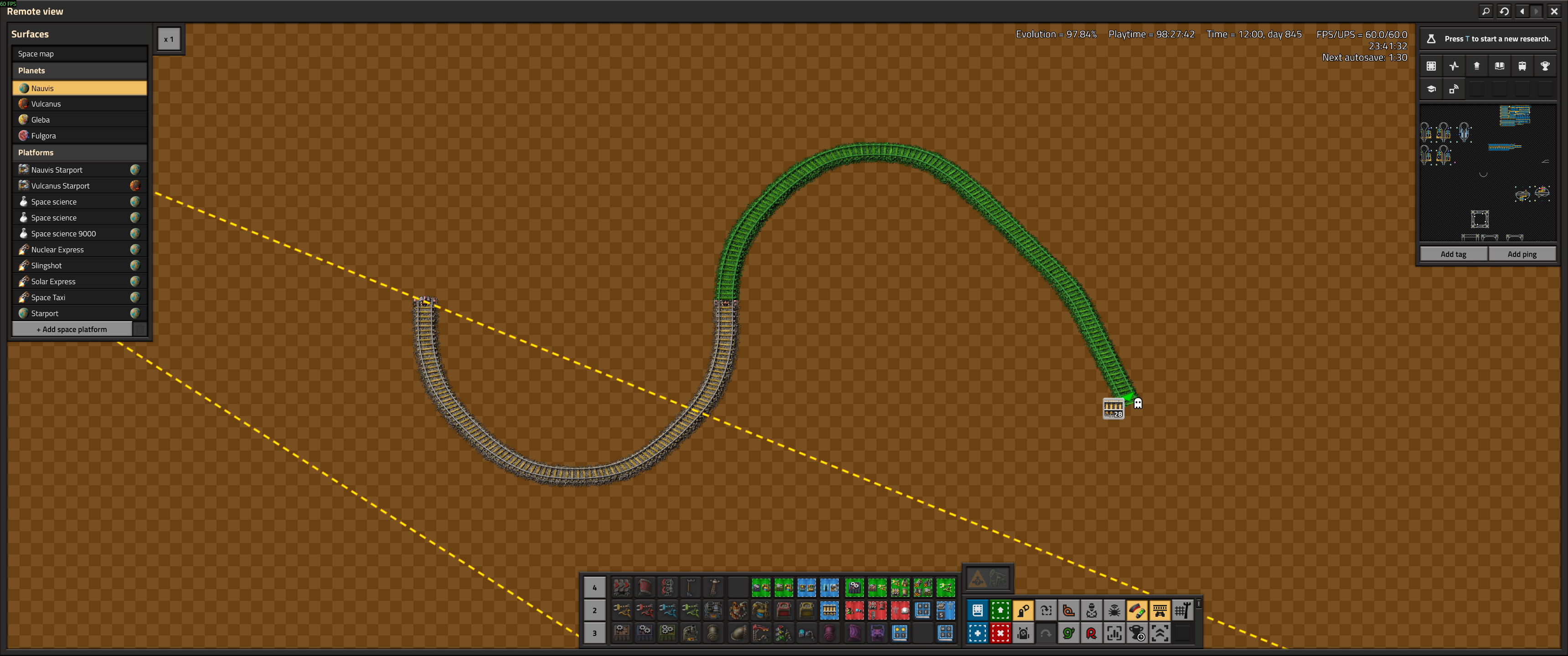Screen dimensions: 1568x656
Task: Click the trophy with clock shortcut
Action: [1137, 633]
